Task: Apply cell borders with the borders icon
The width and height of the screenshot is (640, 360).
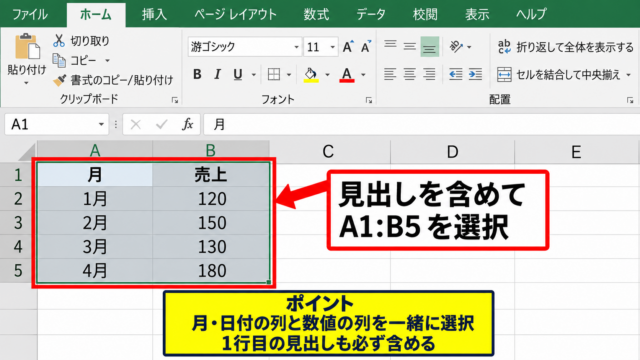Action: coord(273,74)
